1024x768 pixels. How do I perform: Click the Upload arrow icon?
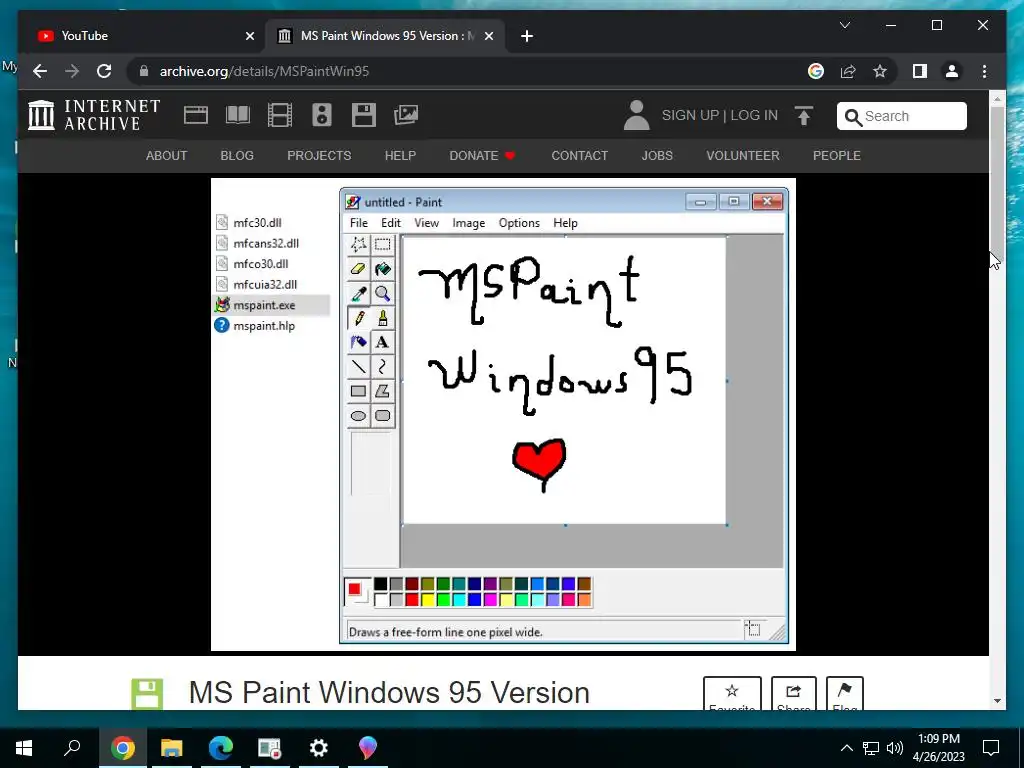[x=804, y=116]
